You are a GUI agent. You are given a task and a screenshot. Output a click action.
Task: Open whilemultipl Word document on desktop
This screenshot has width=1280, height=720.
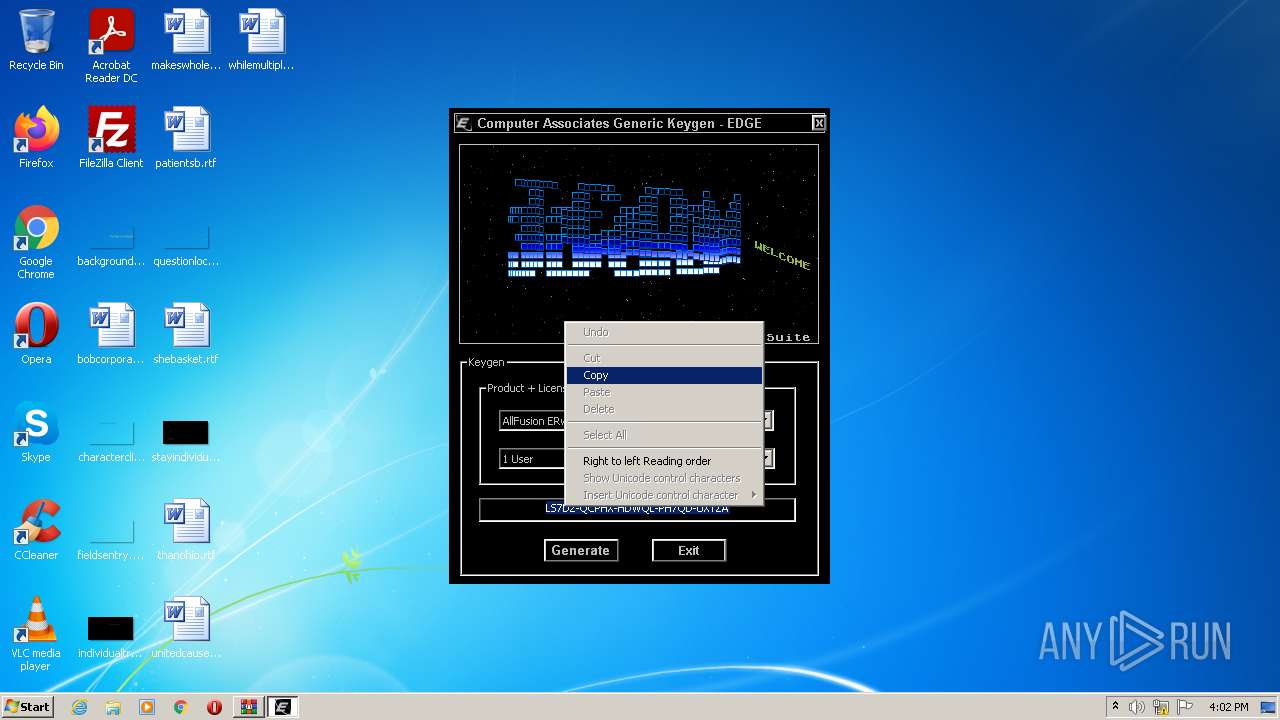coord(261,40)
